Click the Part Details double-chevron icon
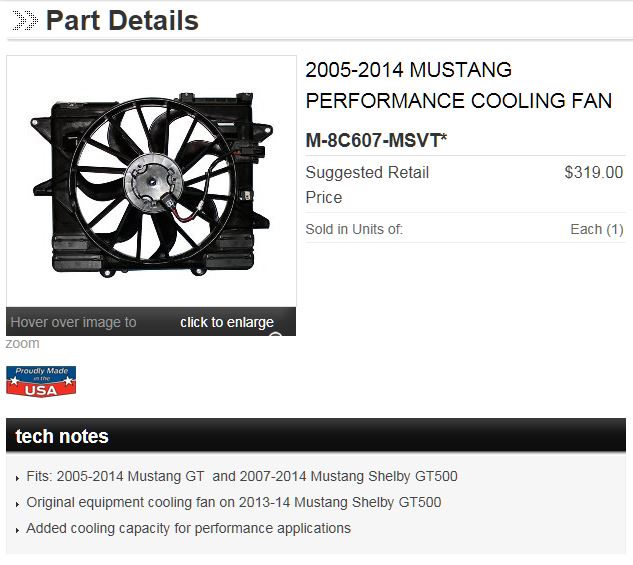 pos(25,20)
